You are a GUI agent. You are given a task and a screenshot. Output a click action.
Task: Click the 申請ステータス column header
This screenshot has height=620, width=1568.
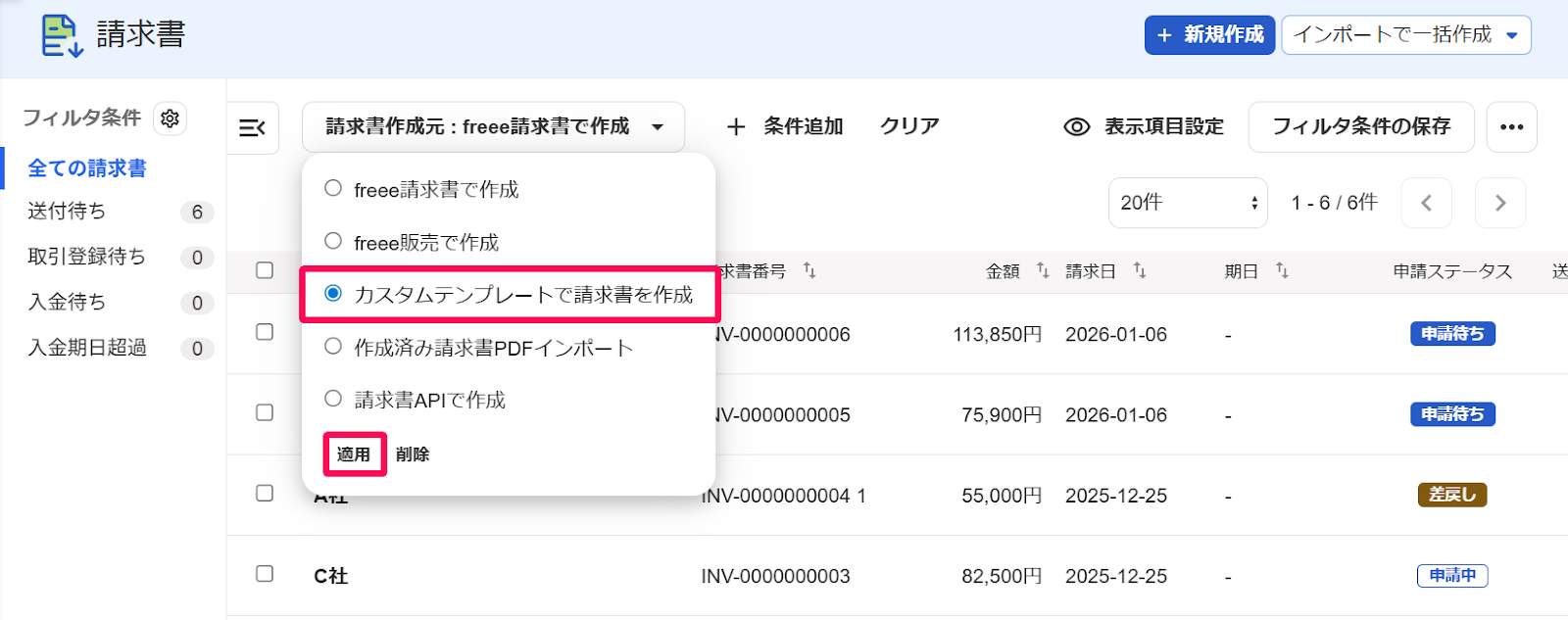pos(1452,271)
